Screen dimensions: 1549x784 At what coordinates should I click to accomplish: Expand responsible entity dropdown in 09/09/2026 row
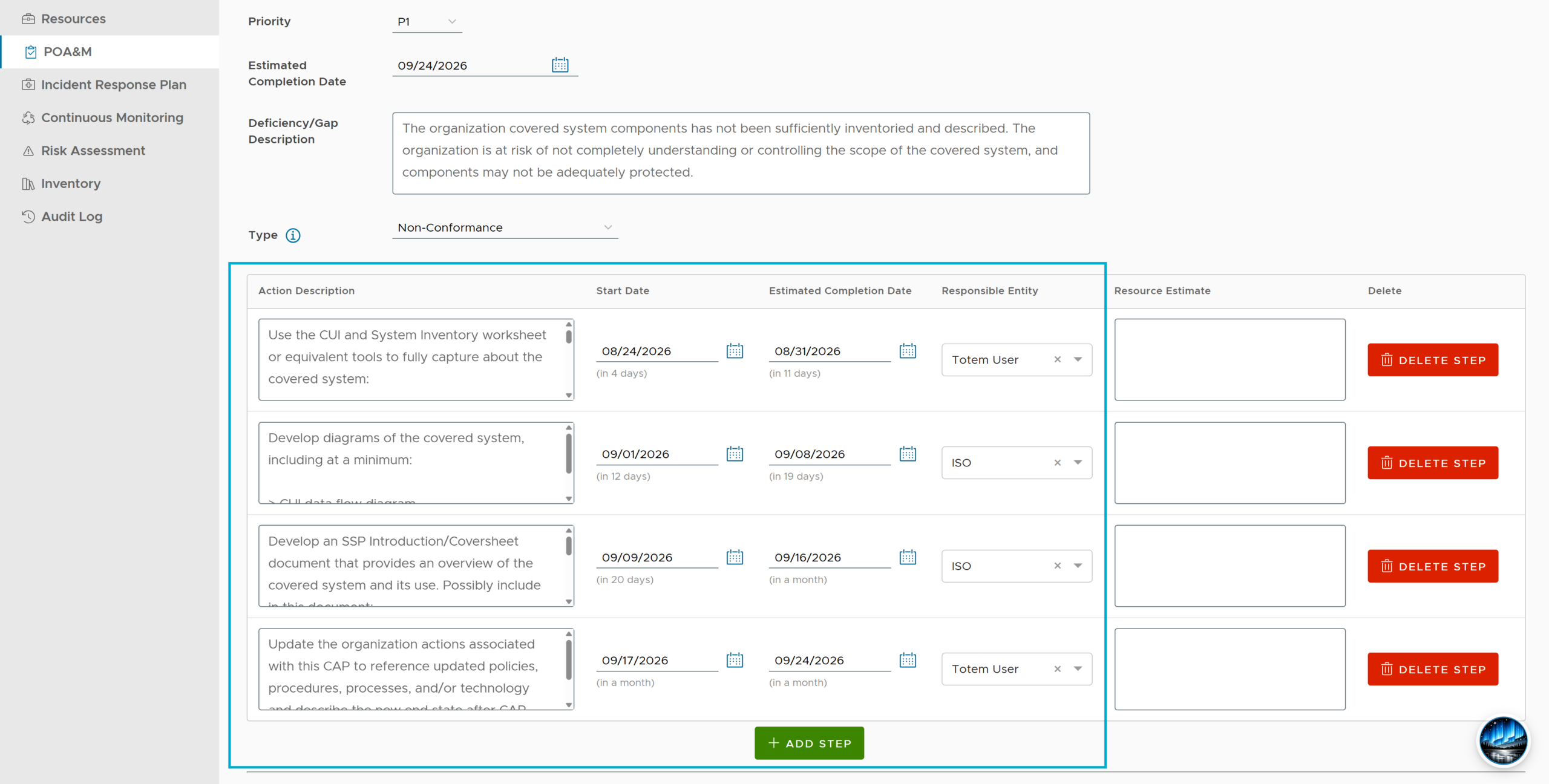pos(1078,566)
